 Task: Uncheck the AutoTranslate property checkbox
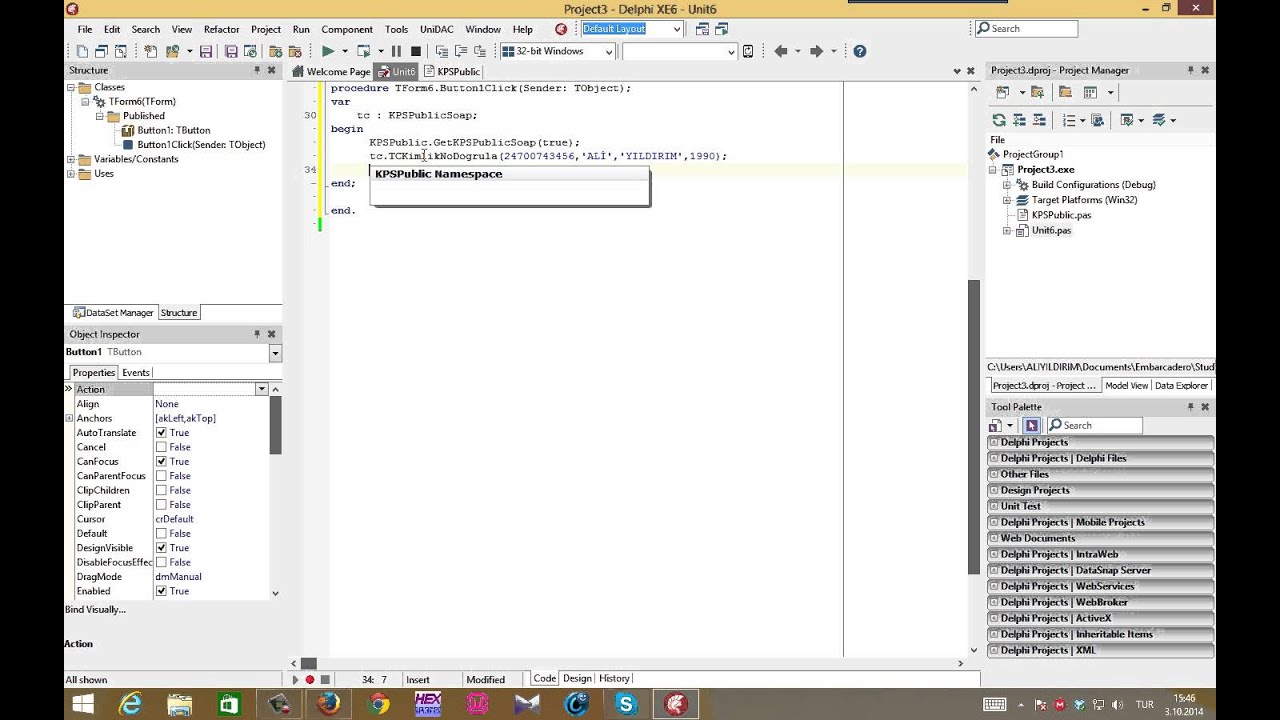coord(161,433)
